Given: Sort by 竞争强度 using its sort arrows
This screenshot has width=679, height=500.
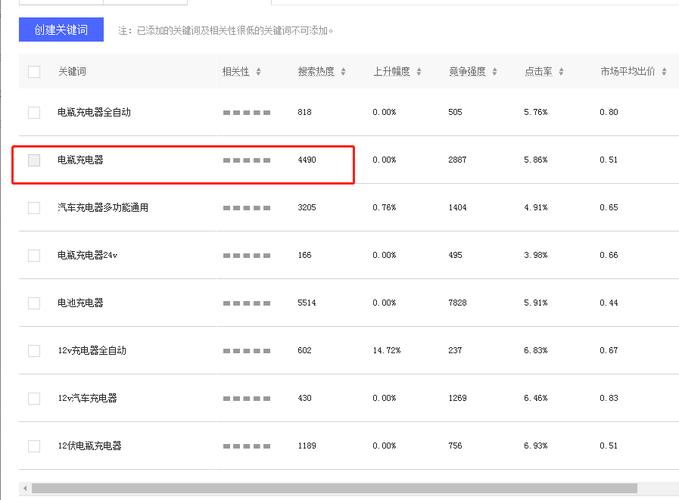Looking at the screenshot, I should 495,71.
